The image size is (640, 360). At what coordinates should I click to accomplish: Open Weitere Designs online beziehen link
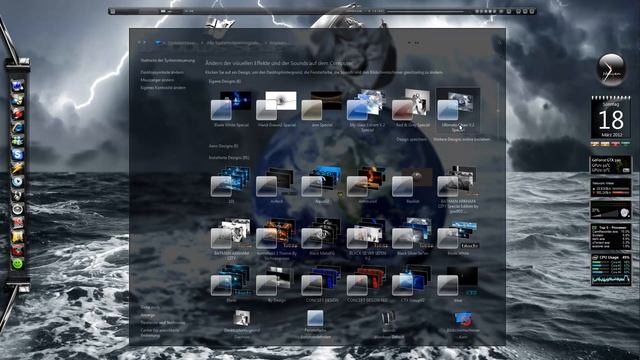tap(462, 139)
